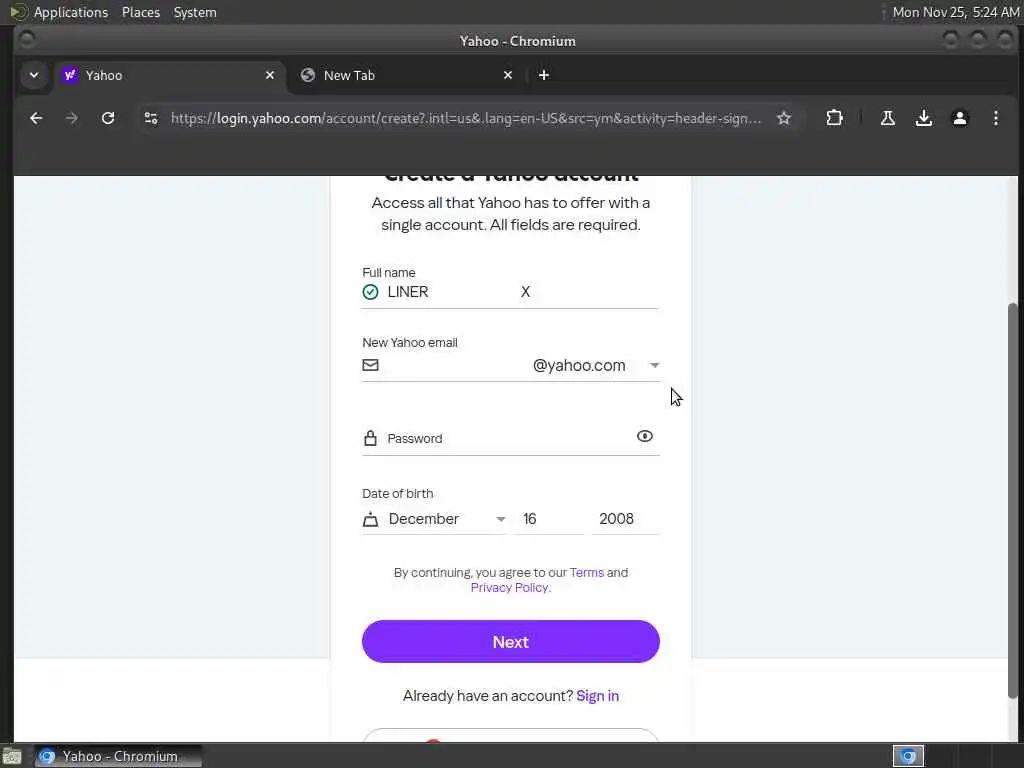Click the lock icon beside Password

click(370, 438)
